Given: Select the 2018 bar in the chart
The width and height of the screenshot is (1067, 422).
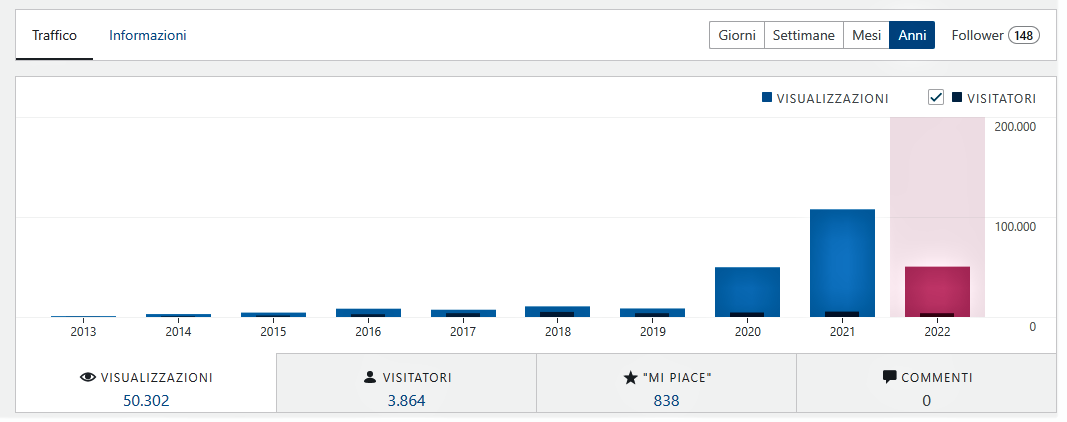Looking at the screenshot, I should 557,311.
